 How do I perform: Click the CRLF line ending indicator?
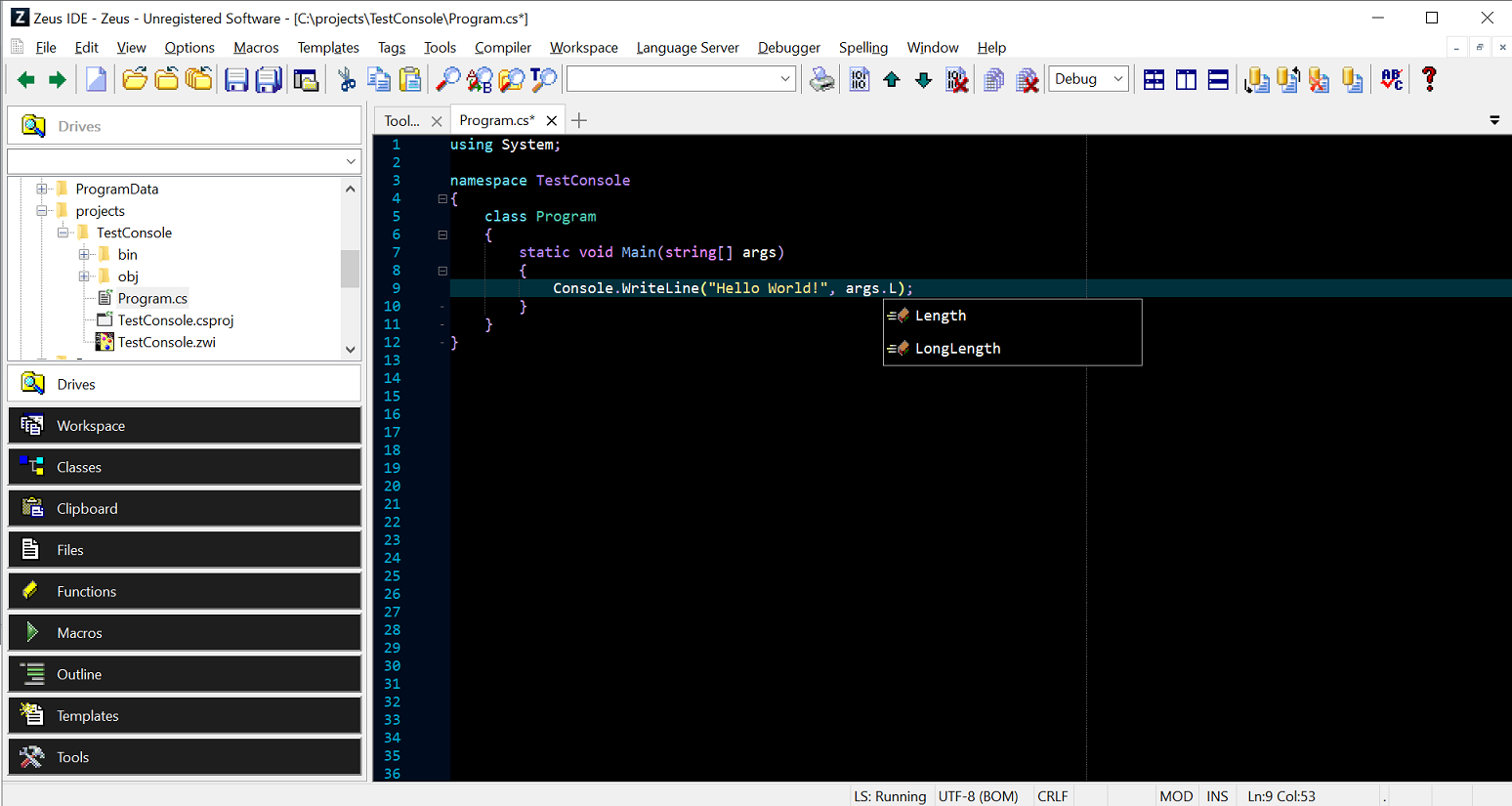(x=1053, y=796)
